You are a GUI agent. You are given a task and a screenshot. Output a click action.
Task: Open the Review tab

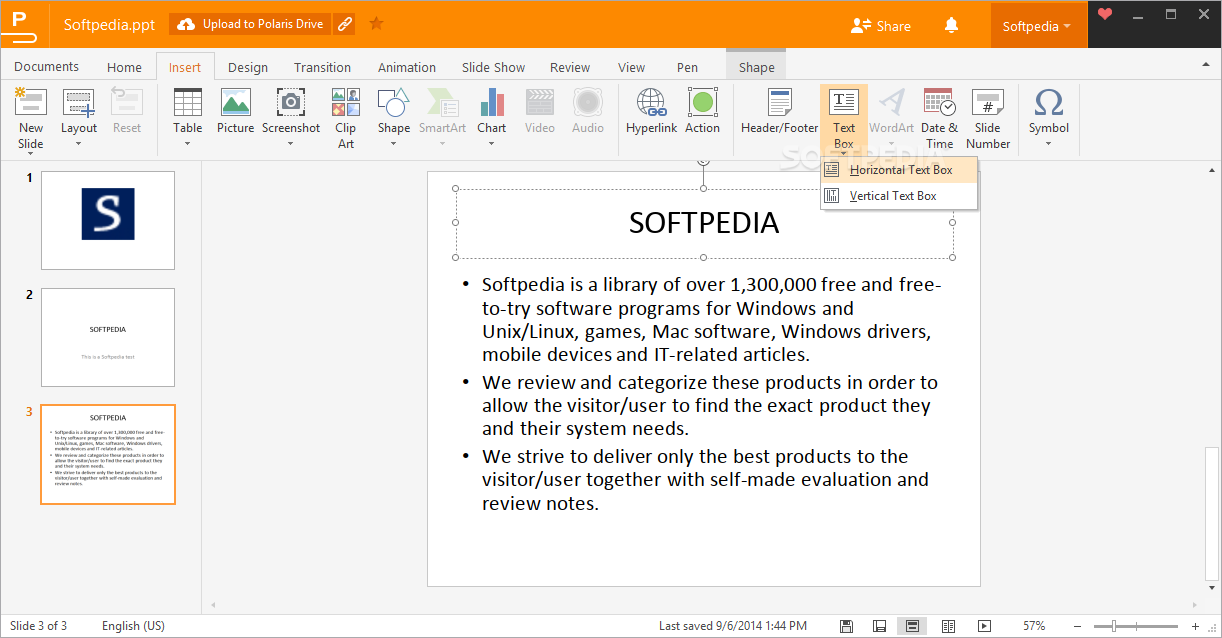pyautogui.click(x=570, y=67)
